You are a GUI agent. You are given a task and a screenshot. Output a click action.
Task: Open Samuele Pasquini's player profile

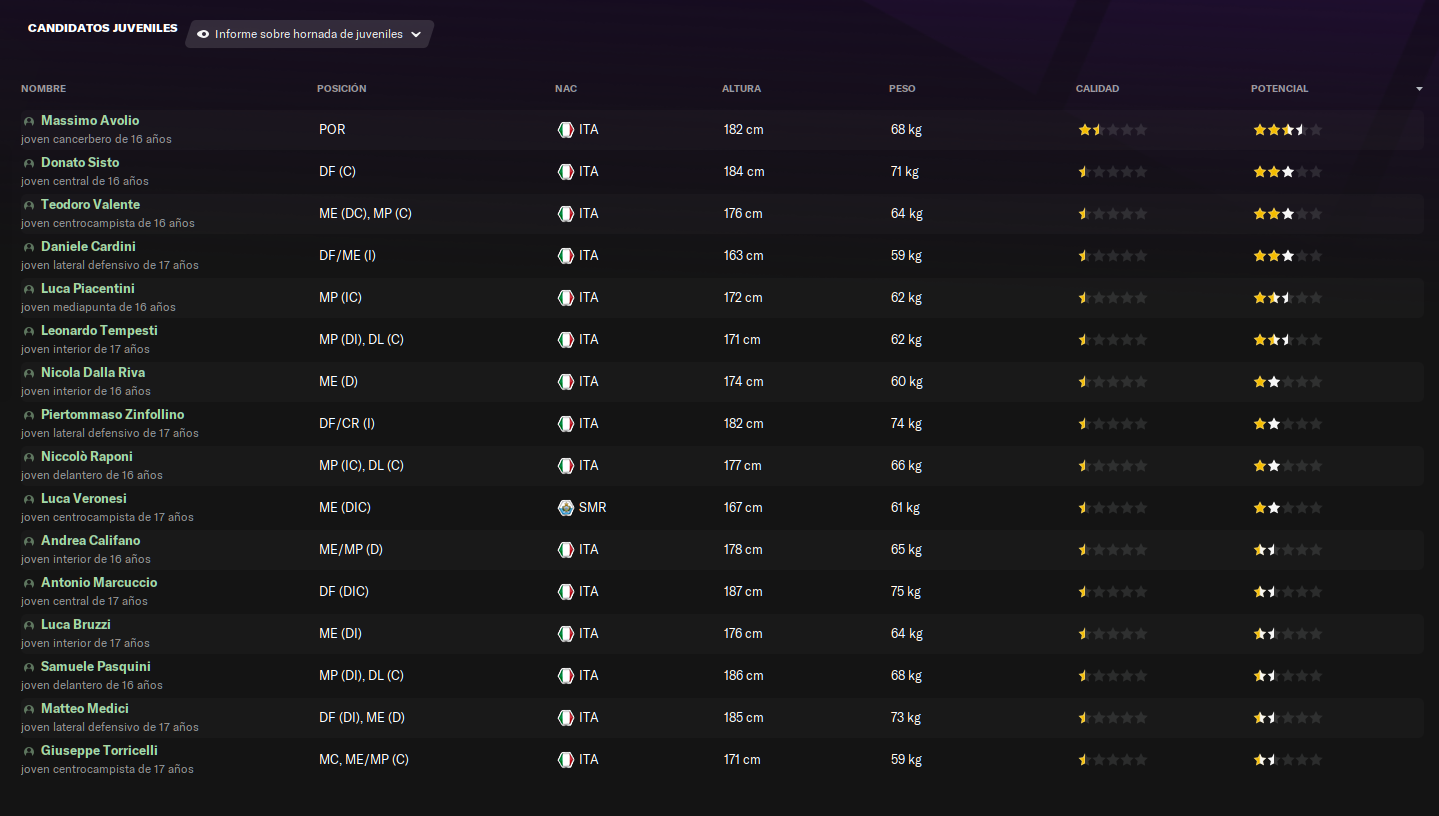(96, 666)
